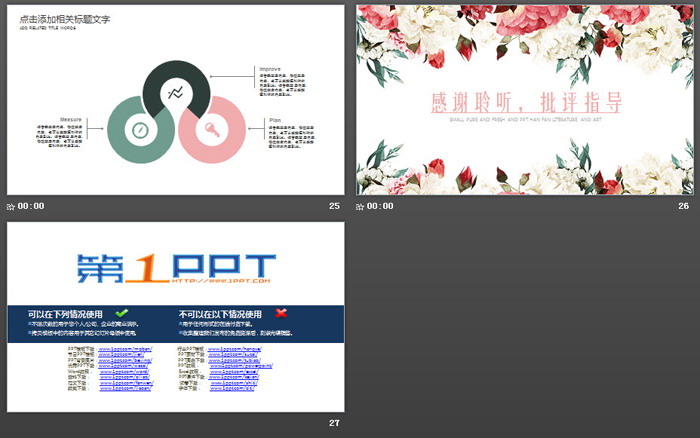This screenshot has height=438, width=700.
Task: Click the transition star icon under slide 25
Action: tap(11, 206)
